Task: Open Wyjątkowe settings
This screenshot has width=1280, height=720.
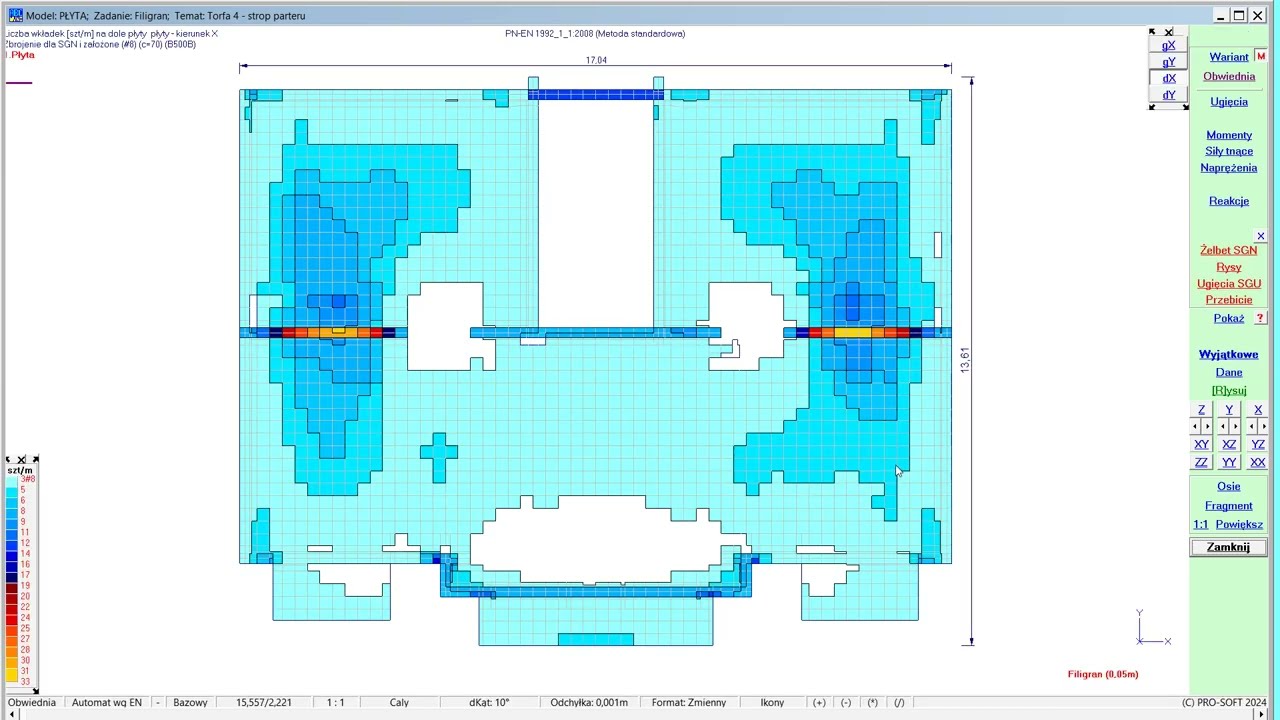Action: tap(1228, 355)
